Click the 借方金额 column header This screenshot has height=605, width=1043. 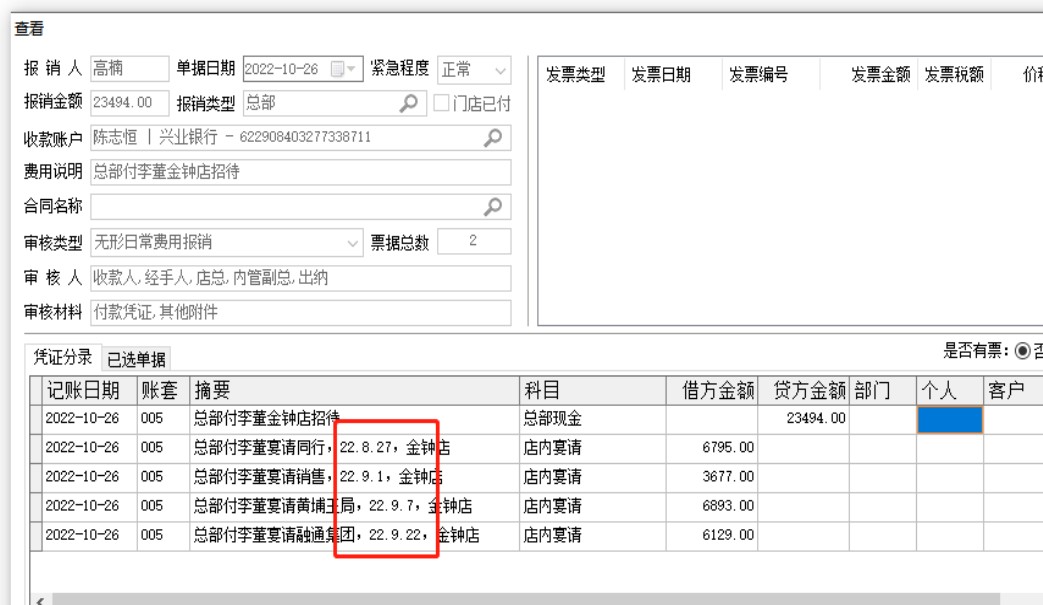712,391
